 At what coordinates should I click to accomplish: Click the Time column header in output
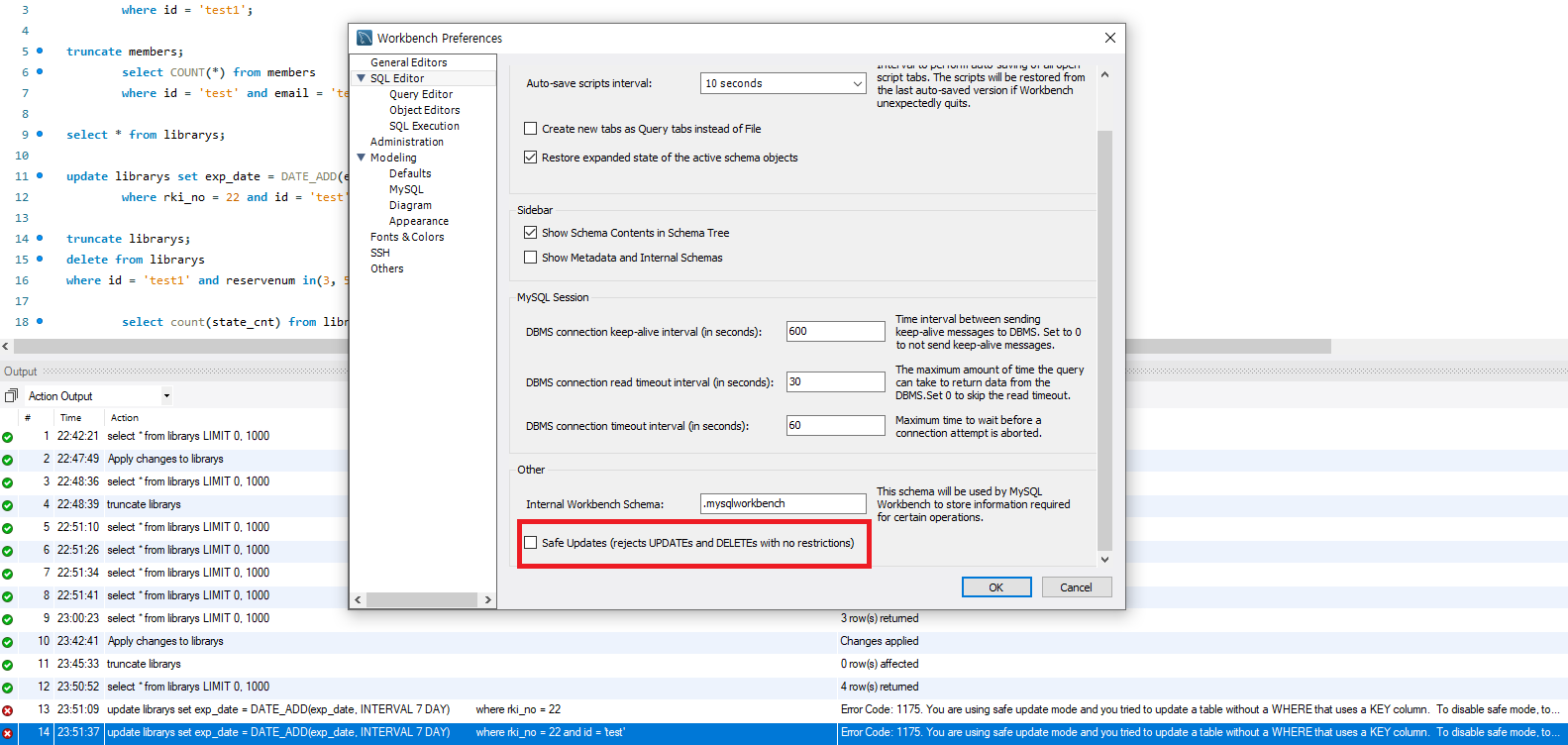point(70,418)
